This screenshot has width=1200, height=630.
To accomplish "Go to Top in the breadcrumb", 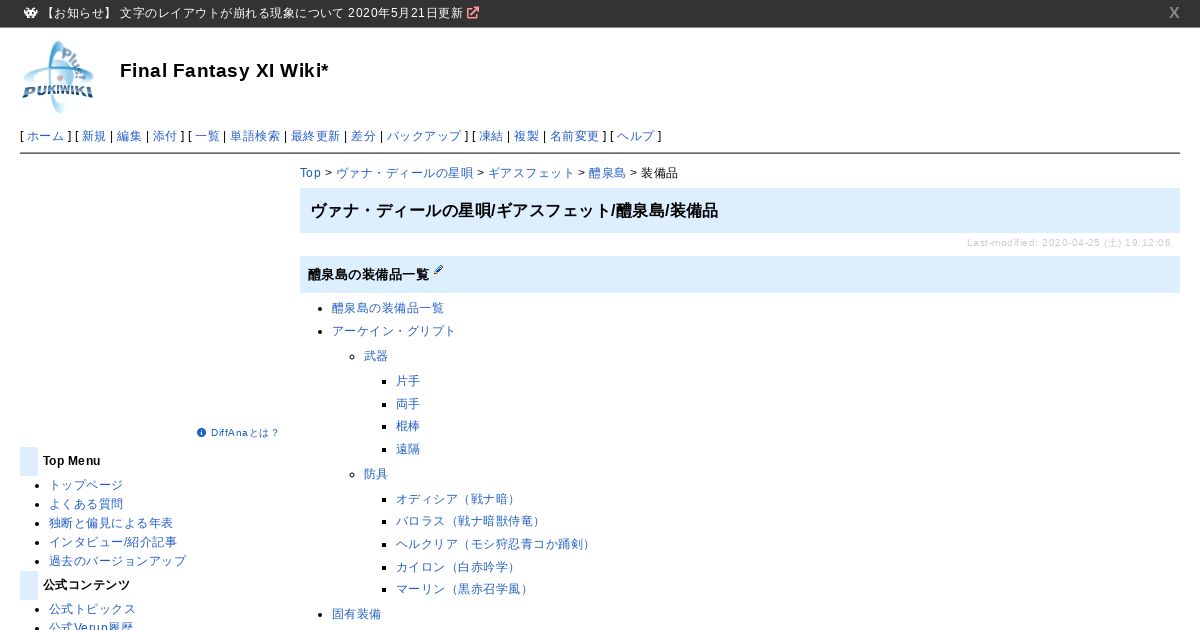I will (x=311, y=173).
